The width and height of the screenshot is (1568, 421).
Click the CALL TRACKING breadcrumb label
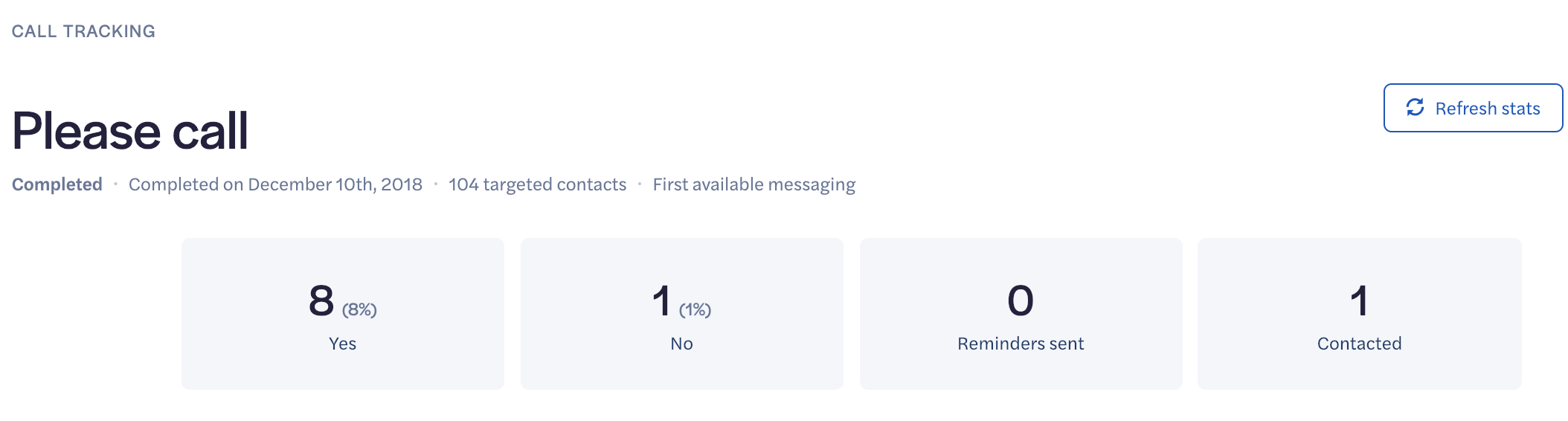tap(83, 31)
